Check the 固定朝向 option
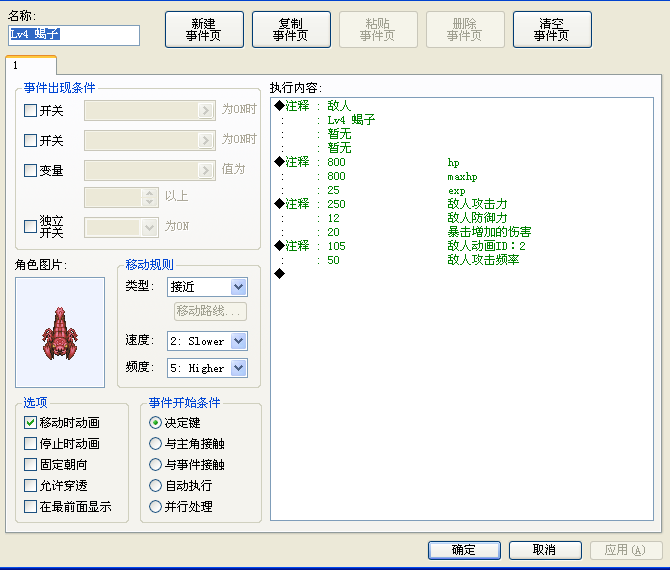Image resolution: width=670 pixels, height=570 pixels. (x=30, y=464)
